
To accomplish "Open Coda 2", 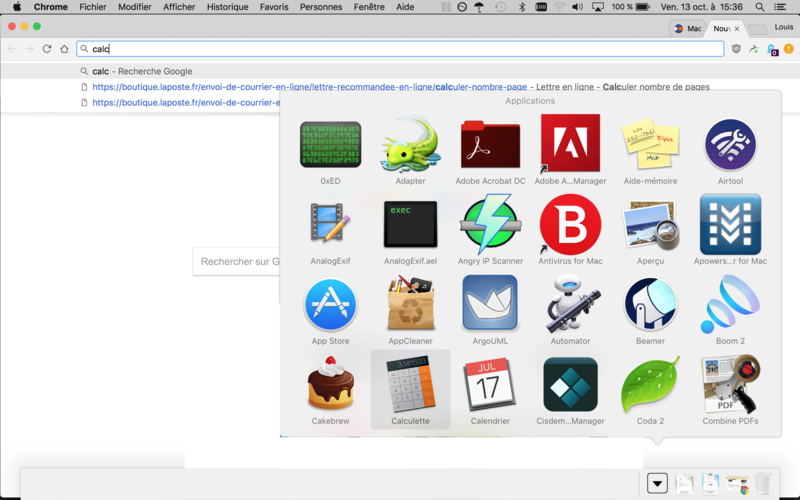I will click(x=650, y=384).
